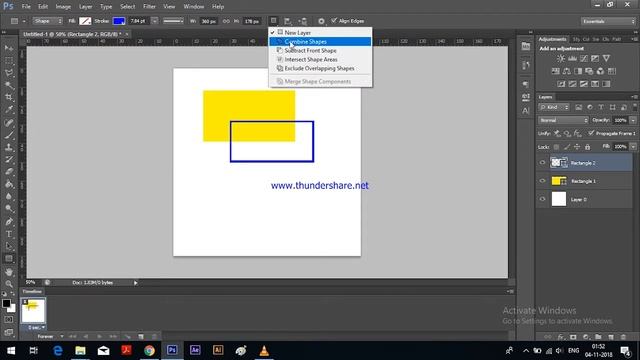
Task: Toggle Quick Mask mode
Action: (x=9, y=320)
